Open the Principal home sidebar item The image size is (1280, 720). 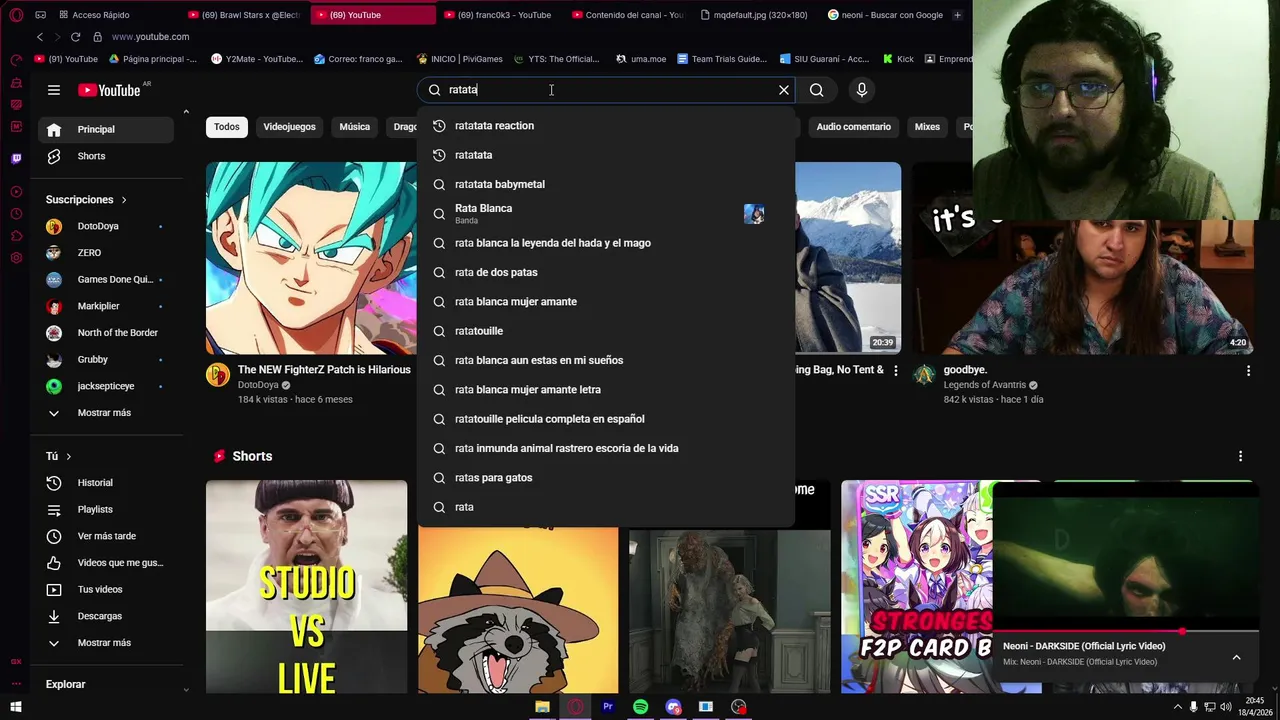point(106,129)
